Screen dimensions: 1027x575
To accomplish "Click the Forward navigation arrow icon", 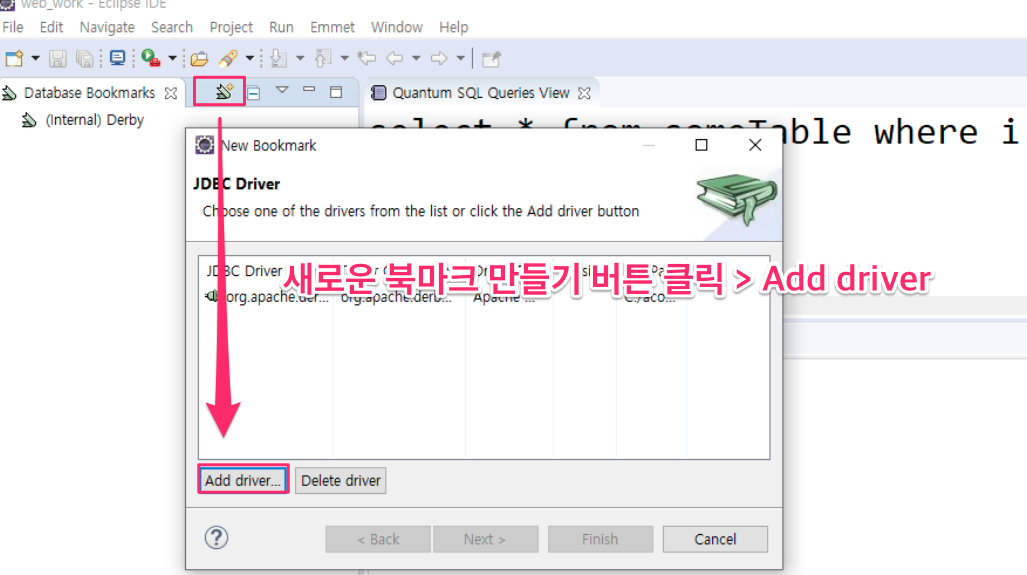I will click(439, 58).
